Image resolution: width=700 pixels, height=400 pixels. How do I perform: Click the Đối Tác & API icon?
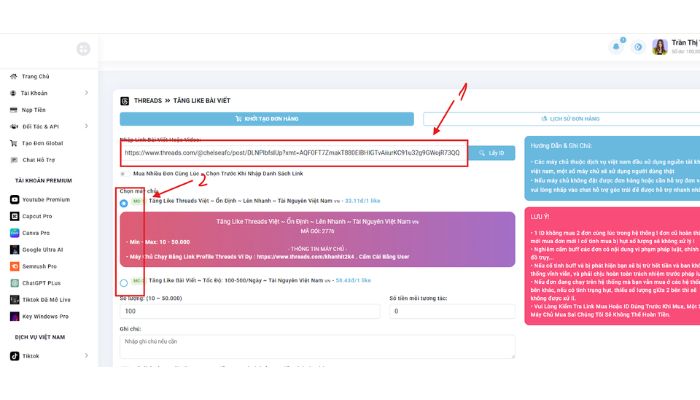click(x=14, y=126)
